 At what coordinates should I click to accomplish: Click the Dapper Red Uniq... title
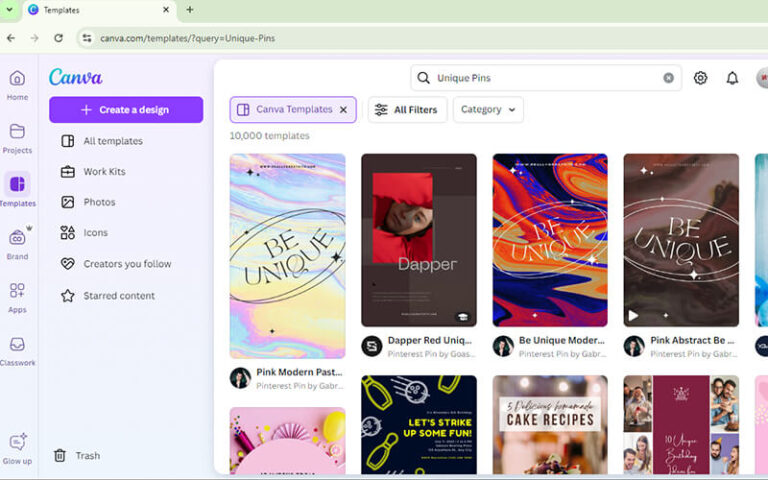(430, 340)
